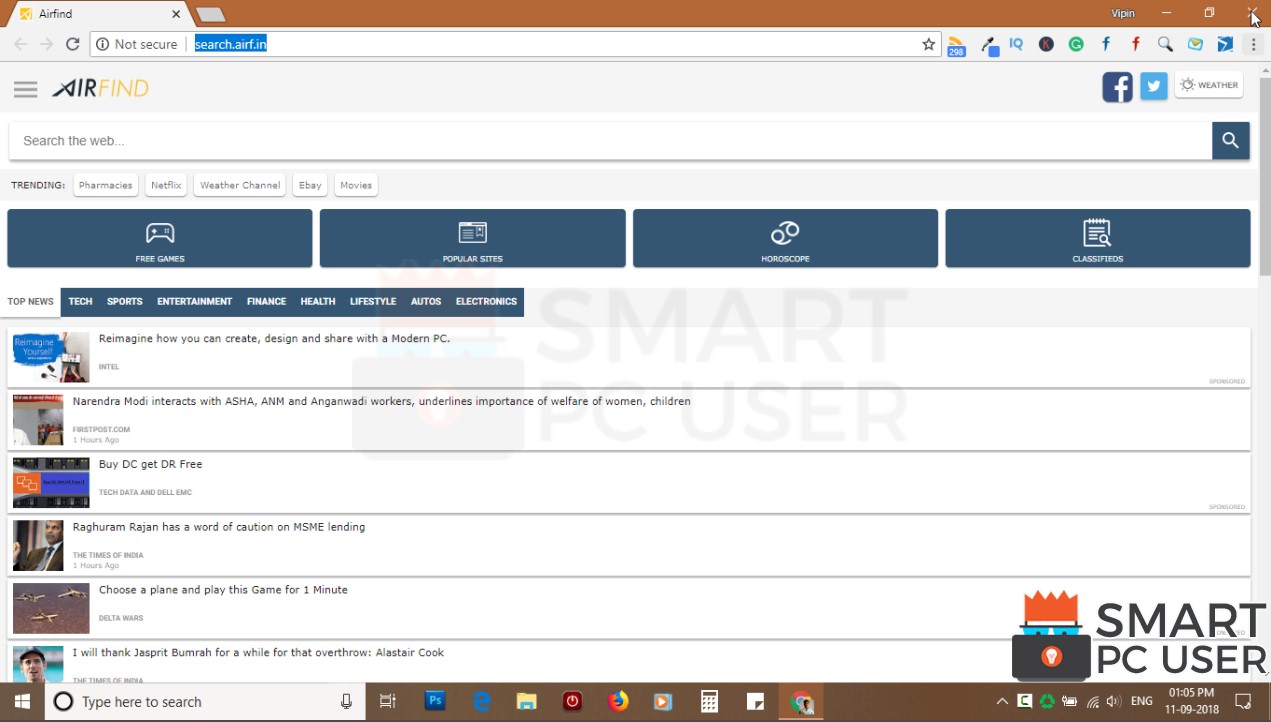The height and width of the screenshot is (722, 1271).
Task: Switch to the Finance news tab
Action: tap(266, 302)
